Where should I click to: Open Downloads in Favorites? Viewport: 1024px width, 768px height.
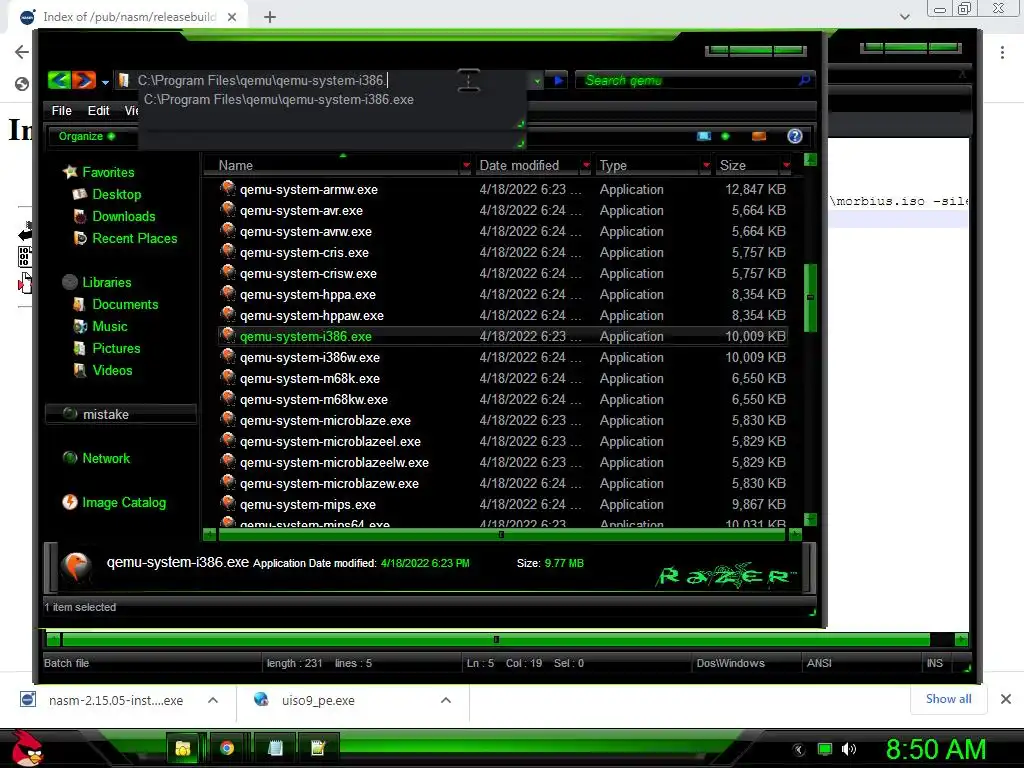click(x=123, y=216)
